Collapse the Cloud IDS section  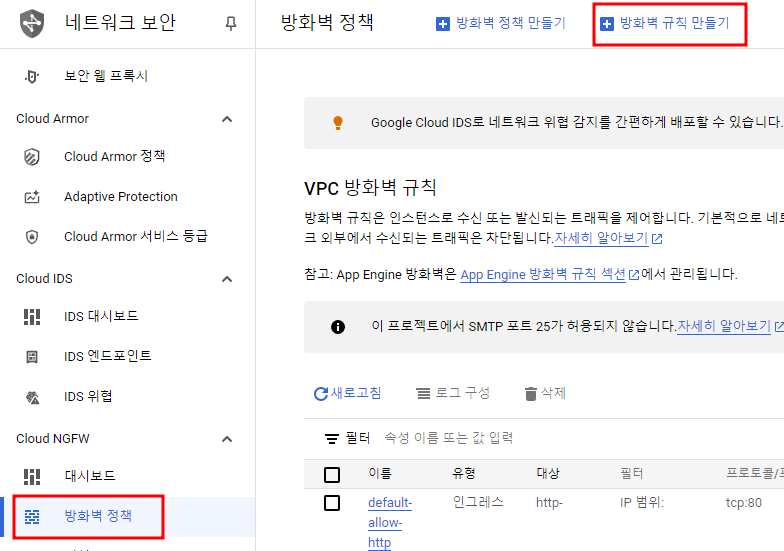click(x=227, y=279)
